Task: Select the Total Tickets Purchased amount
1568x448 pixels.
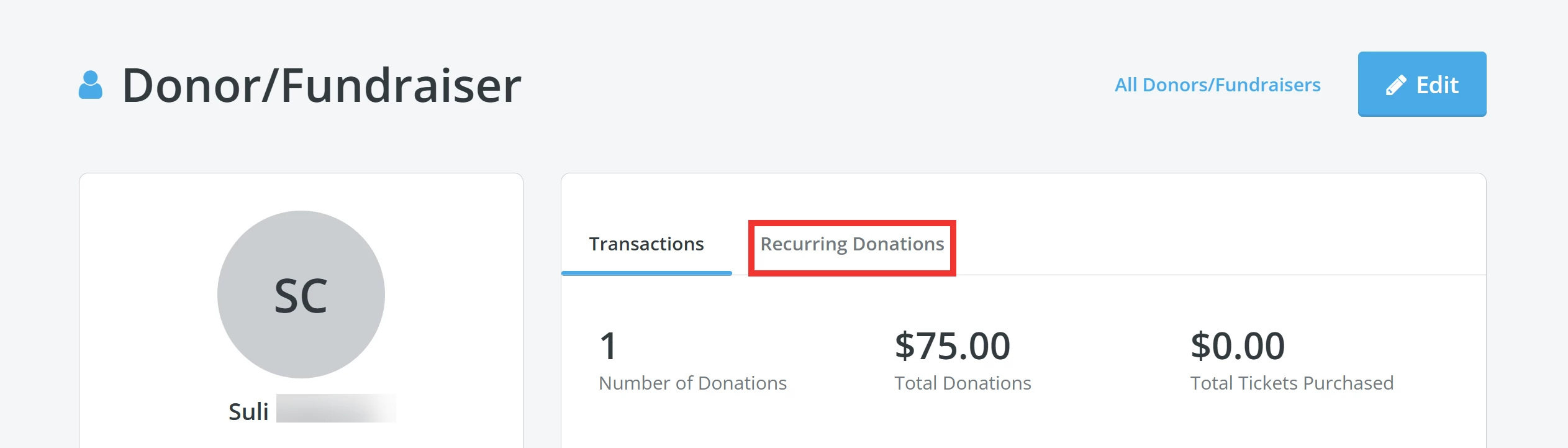Action: pos(1238,344)
